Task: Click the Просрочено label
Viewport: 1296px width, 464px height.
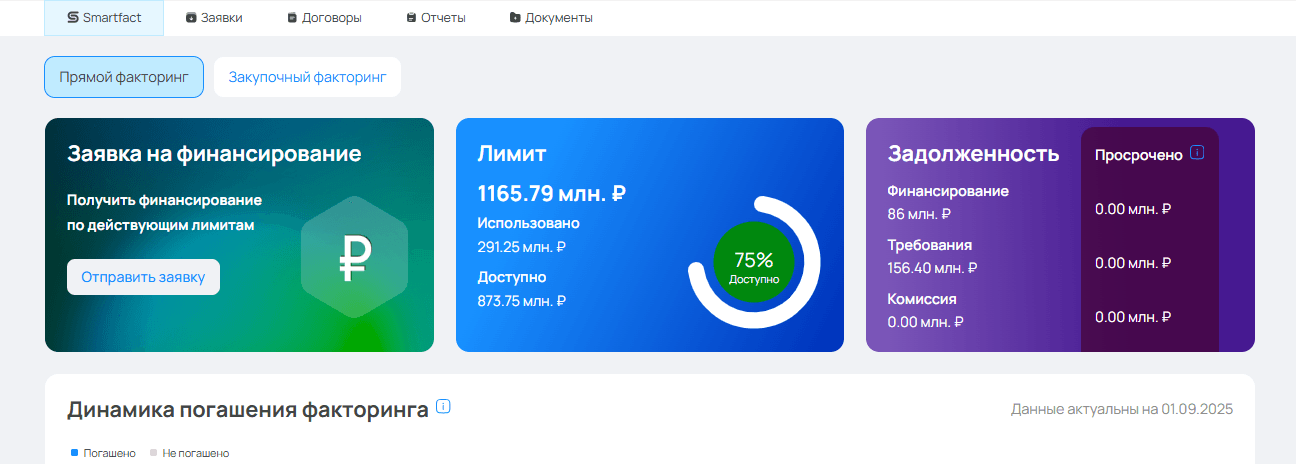Action: tap(1139, 155)
